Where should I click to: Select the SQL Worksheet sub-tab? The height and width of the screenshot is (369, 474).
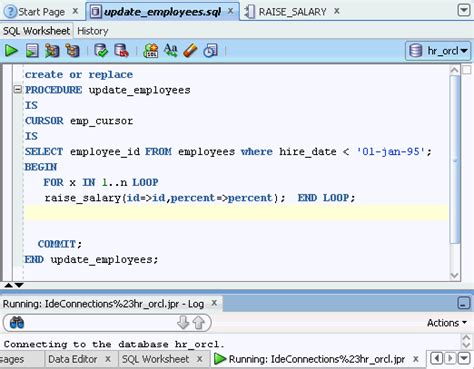point(36,31)
